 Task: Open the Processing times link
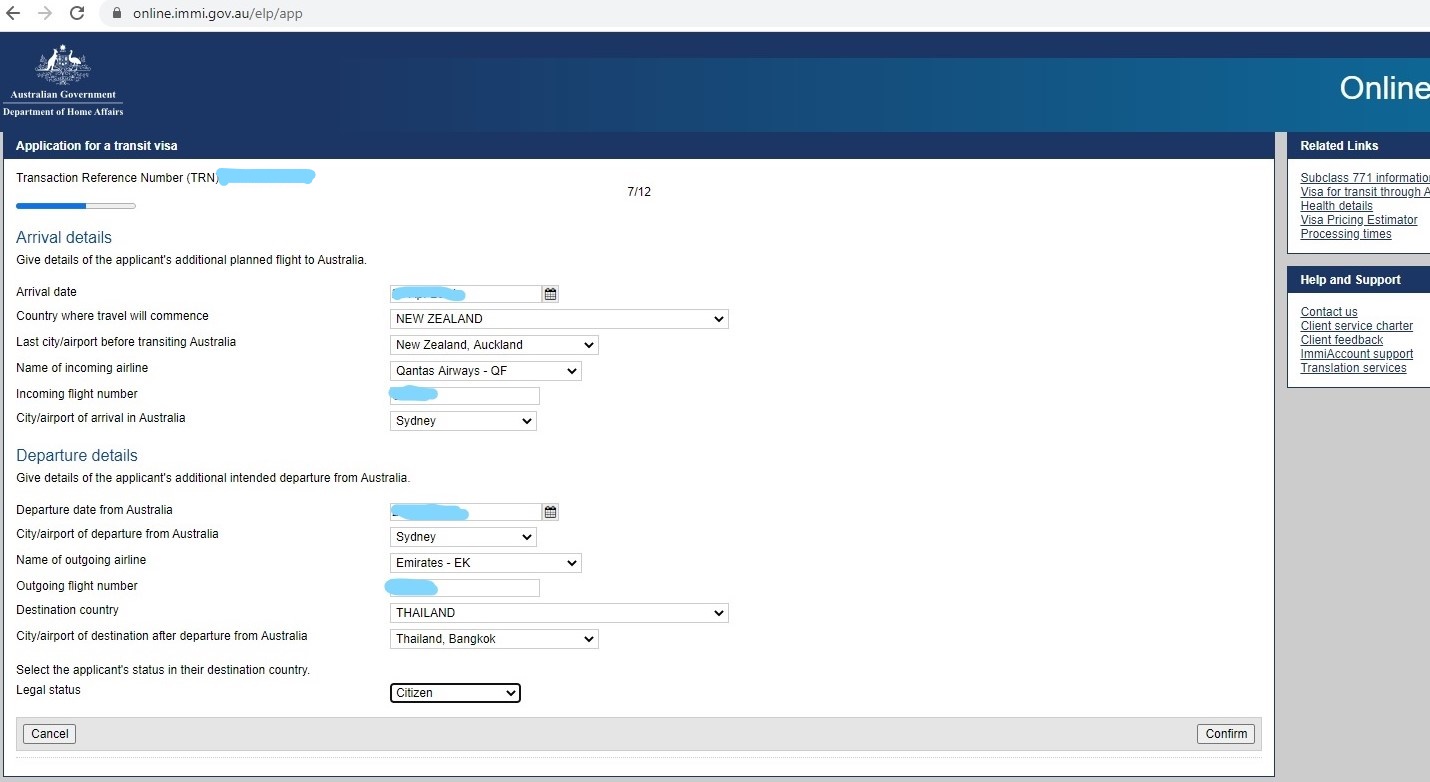1346,234
